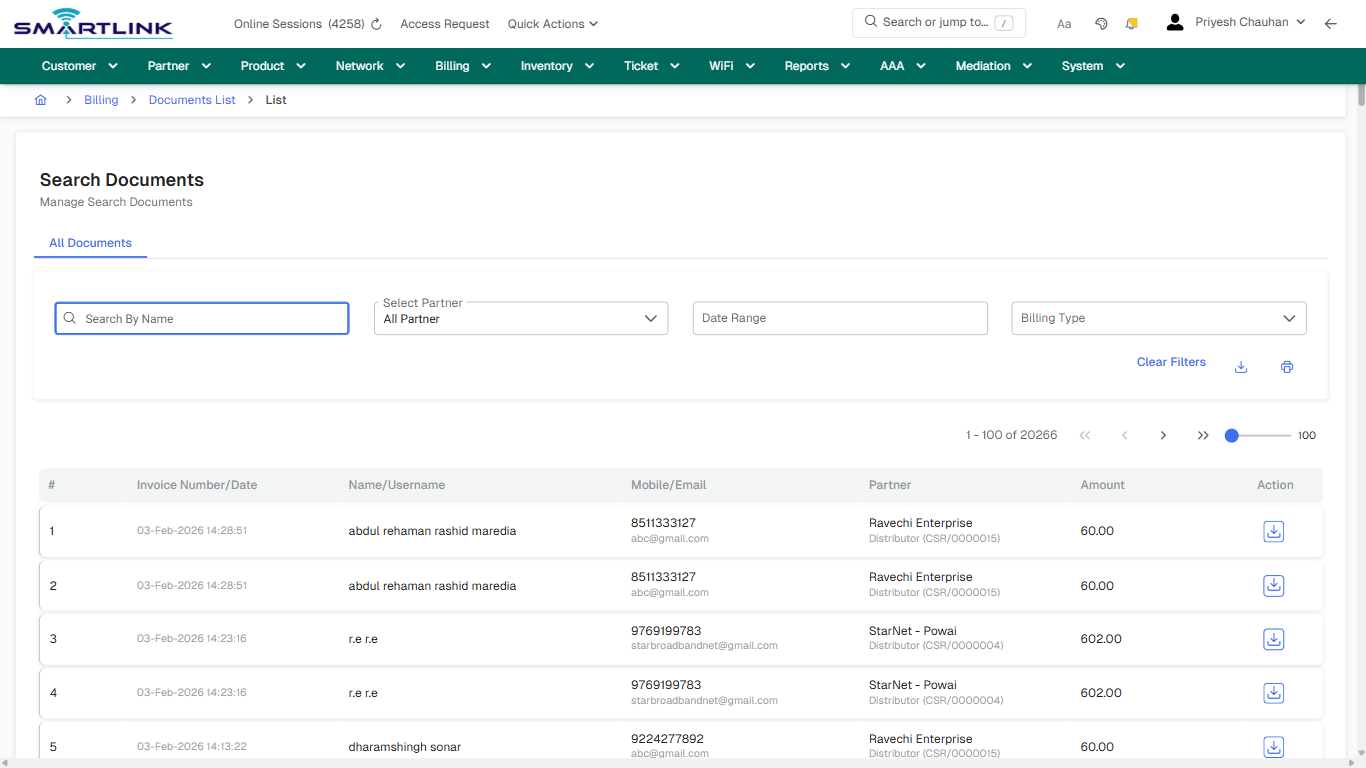Download the invoice for abdul rehaman rashid maredia

tap(1273, 531)
